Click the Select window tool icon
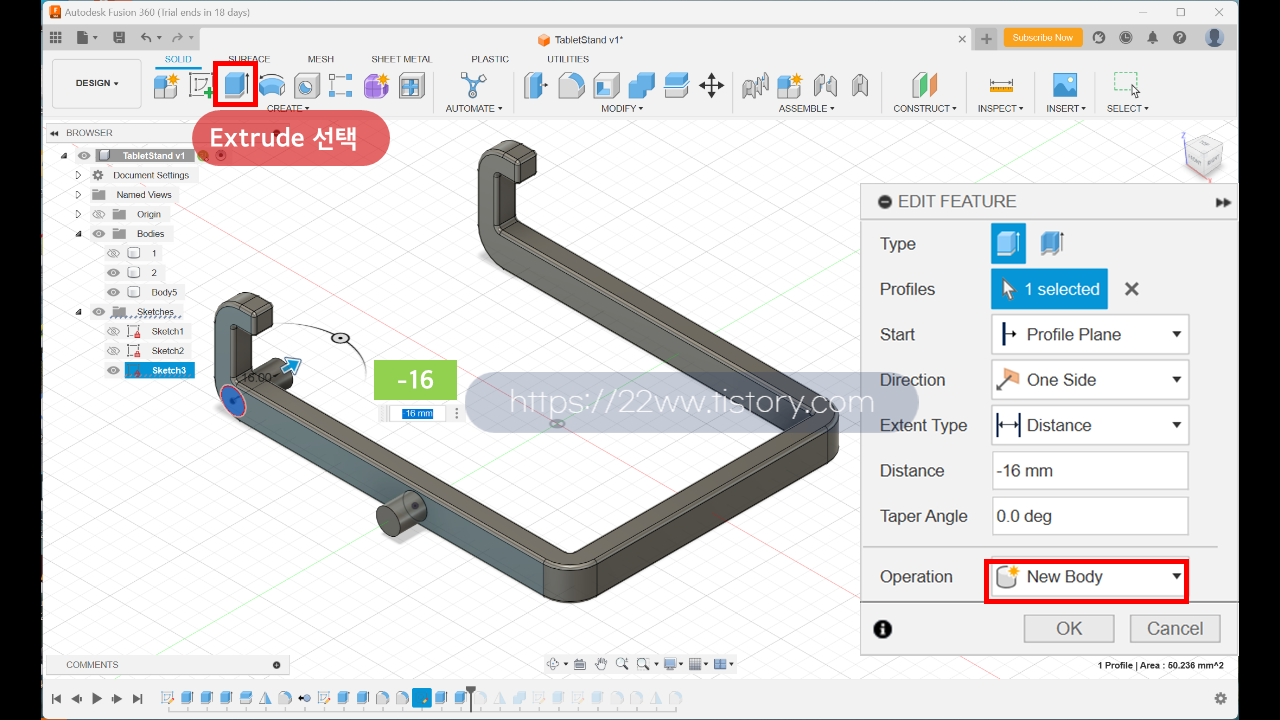This screenshot has height=720, width=1280. (1127, 85)
